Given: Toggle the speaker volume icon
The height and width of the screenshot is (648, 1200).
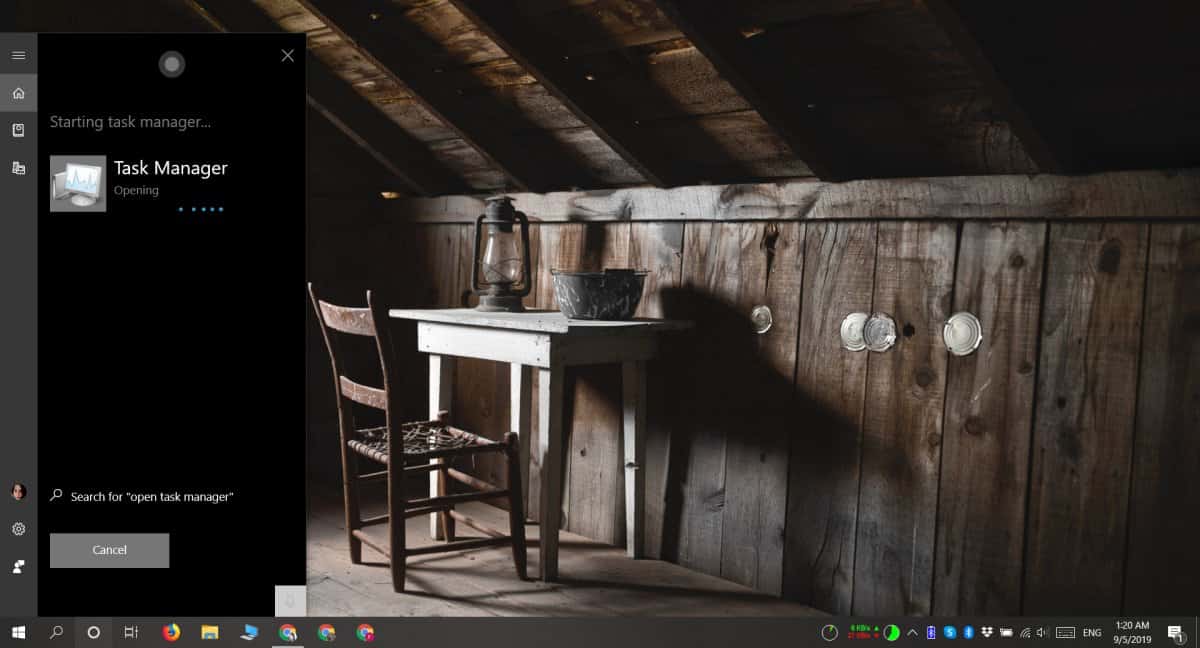Looking at the screenshot, I should 1038,633.
